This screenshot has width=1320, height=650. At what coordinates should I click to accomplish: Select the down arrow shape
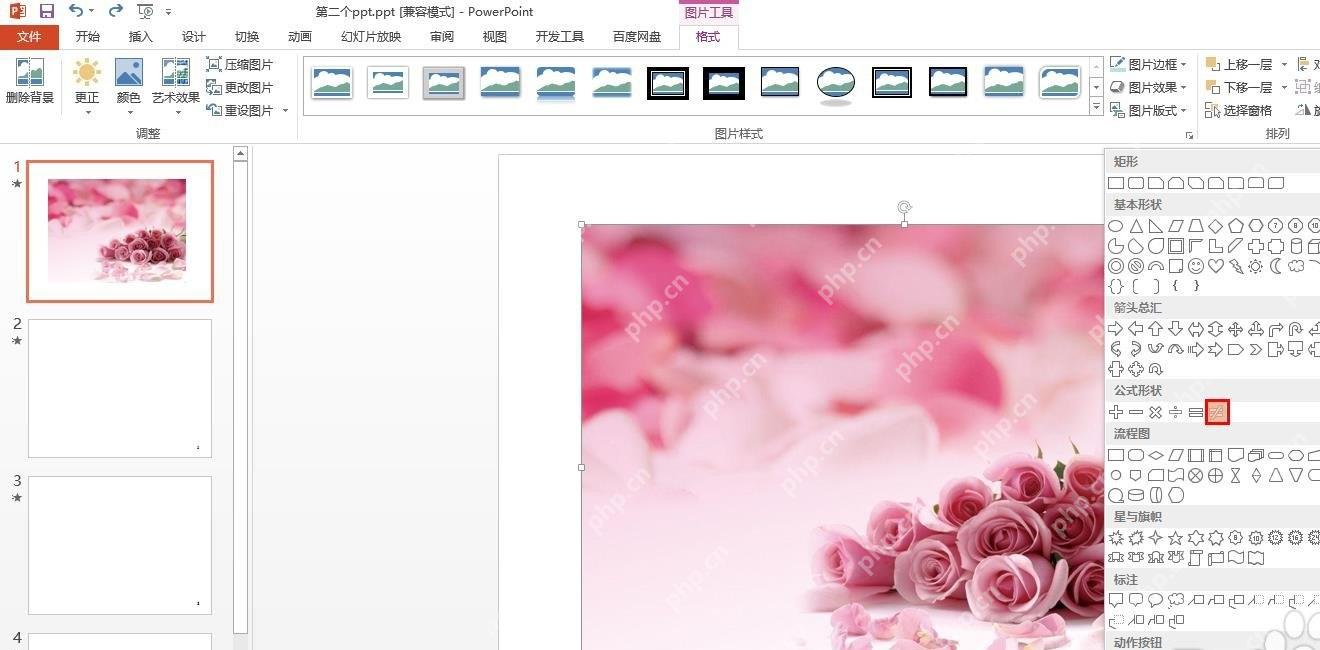point(1176,329)
